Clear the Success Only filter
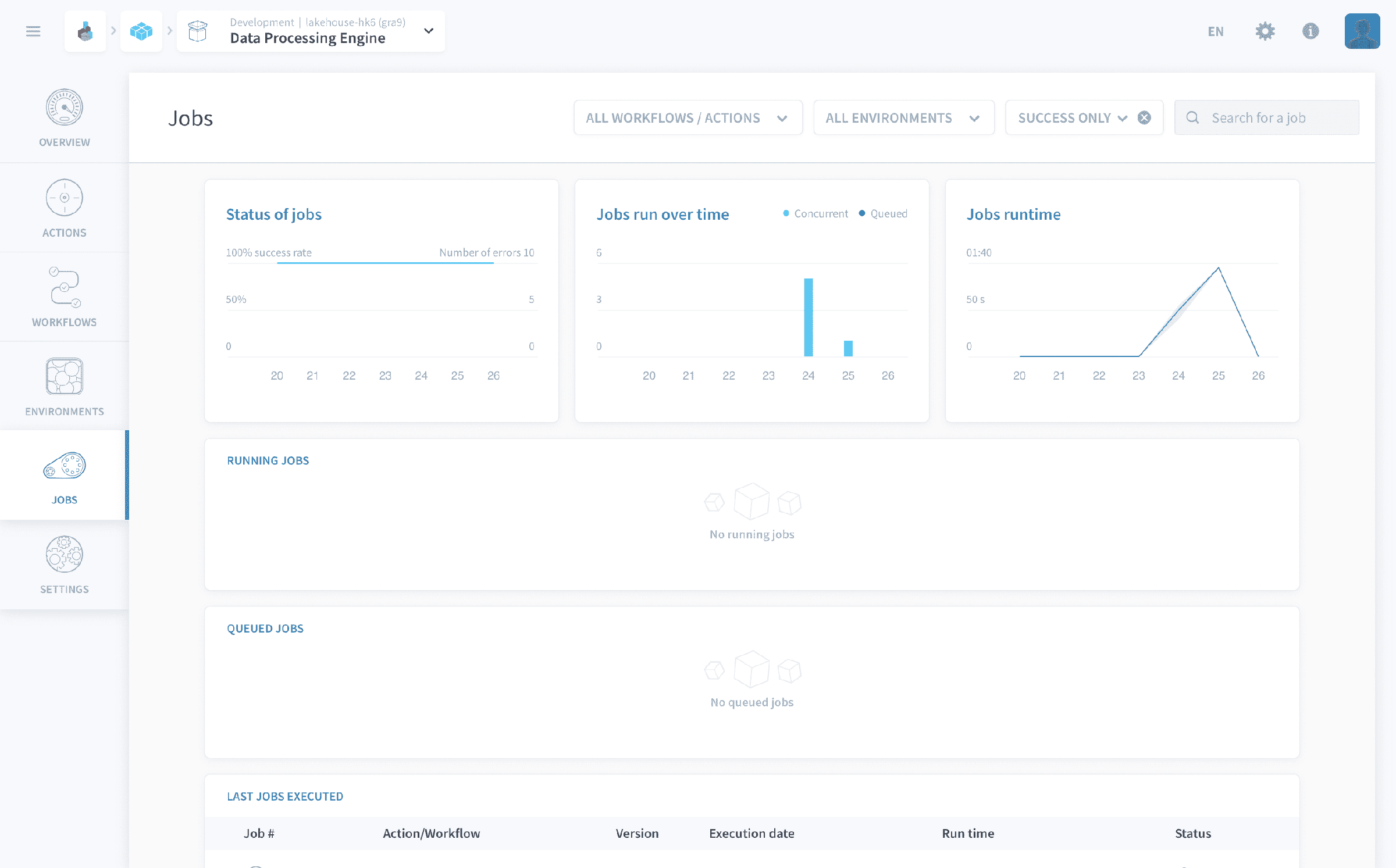Screen dimensions: 1396x868 click(x=1144, y=118)
